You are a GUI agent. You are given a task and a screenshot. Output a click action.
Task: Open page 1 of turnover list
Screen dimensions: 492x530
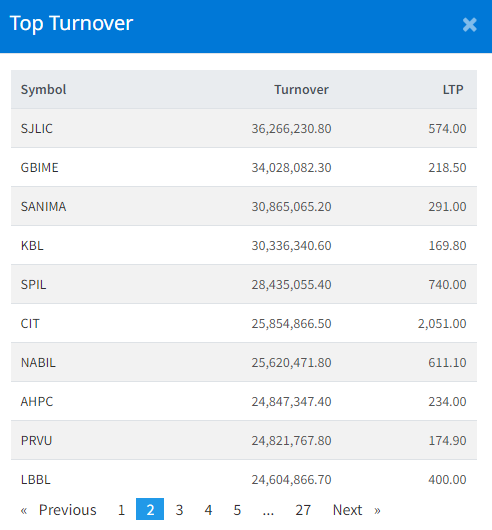tap(121, 509)
